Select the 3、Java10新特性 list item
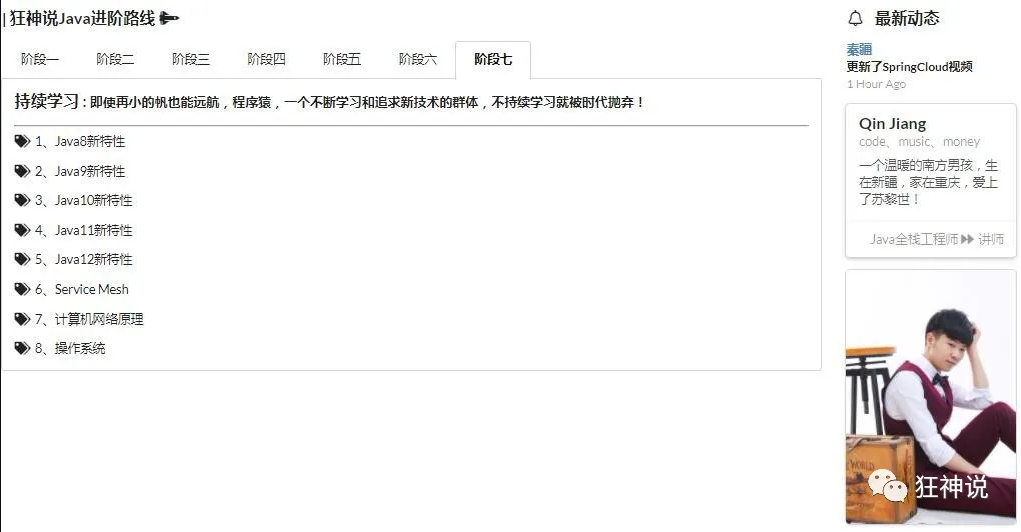The height and width of the screenshot is (532, 1021). click(x=83, y=200)
